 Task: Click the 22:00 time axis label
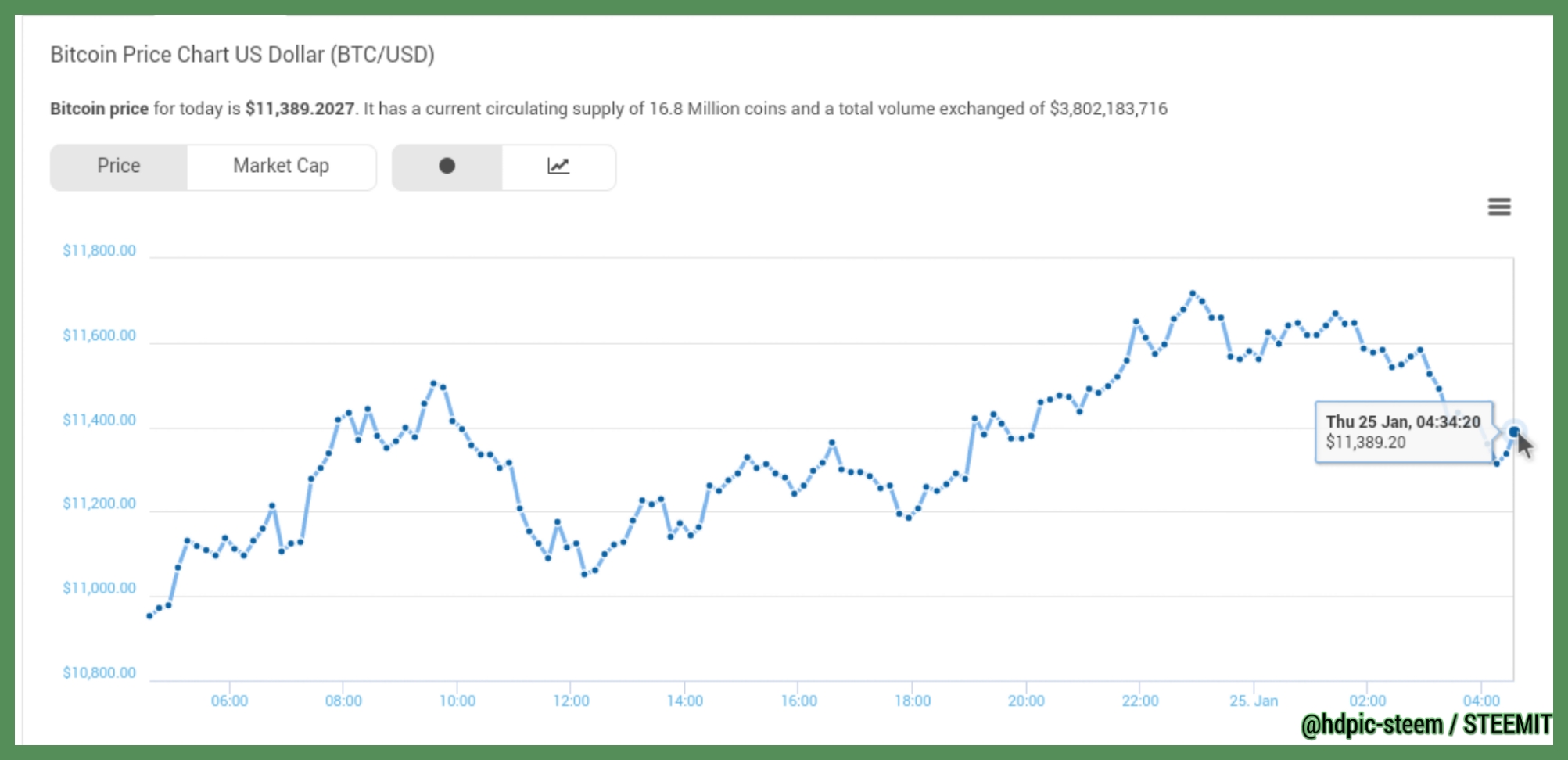(x=1140, y=701)
